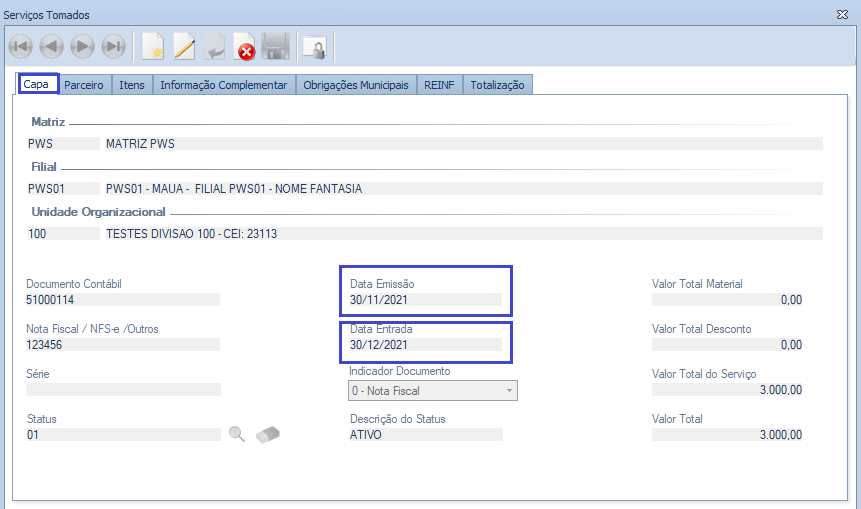
Task: Click the Unidade Organizacional code 100
Action: click(64, 233)
